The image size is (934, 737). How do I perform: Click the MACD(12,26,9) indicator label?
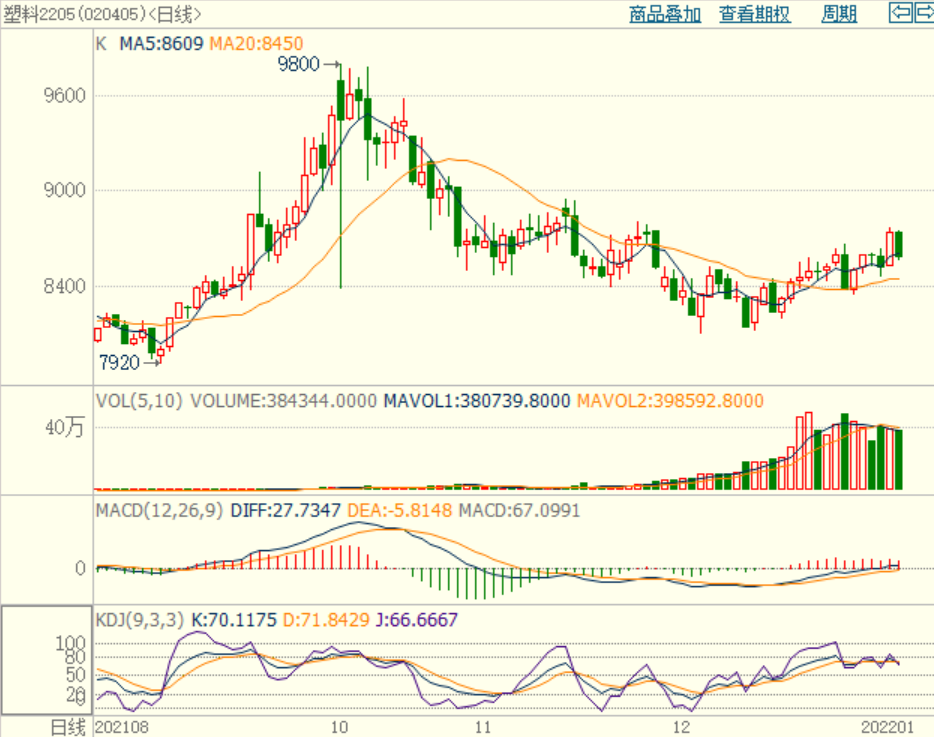[x=160, y=510]
